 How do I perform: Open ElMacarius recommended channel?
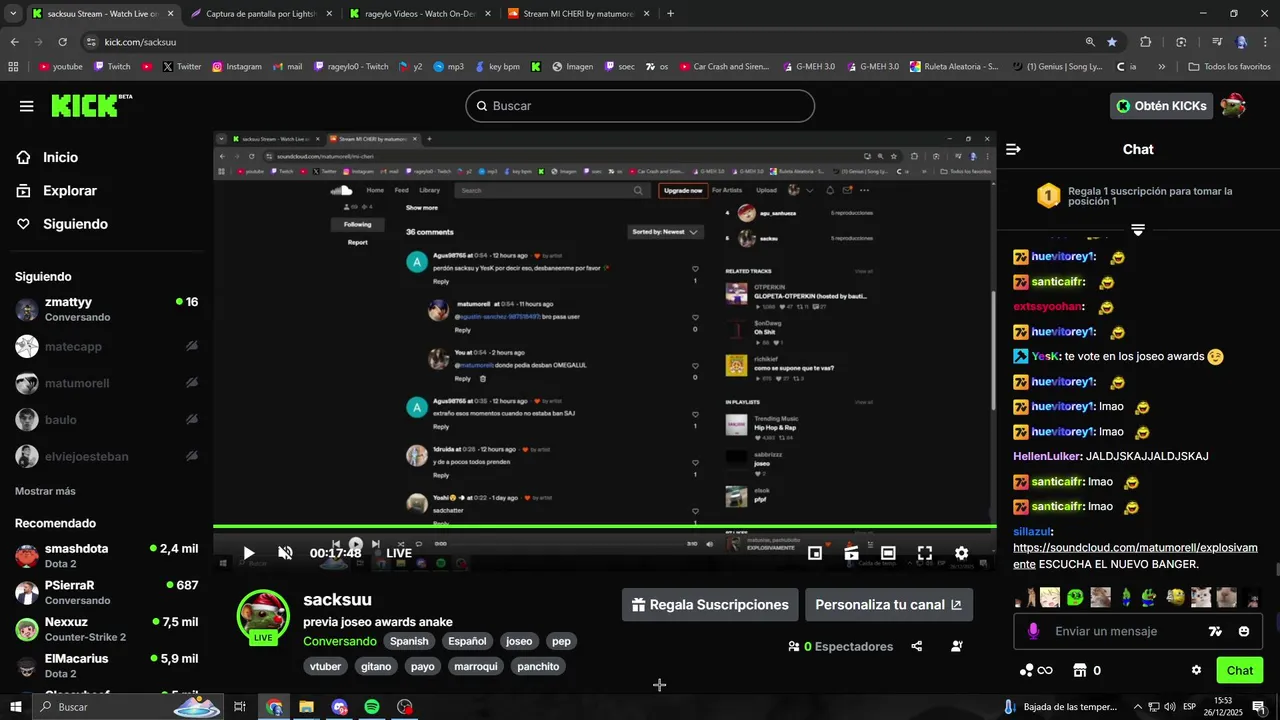(106, 666)
